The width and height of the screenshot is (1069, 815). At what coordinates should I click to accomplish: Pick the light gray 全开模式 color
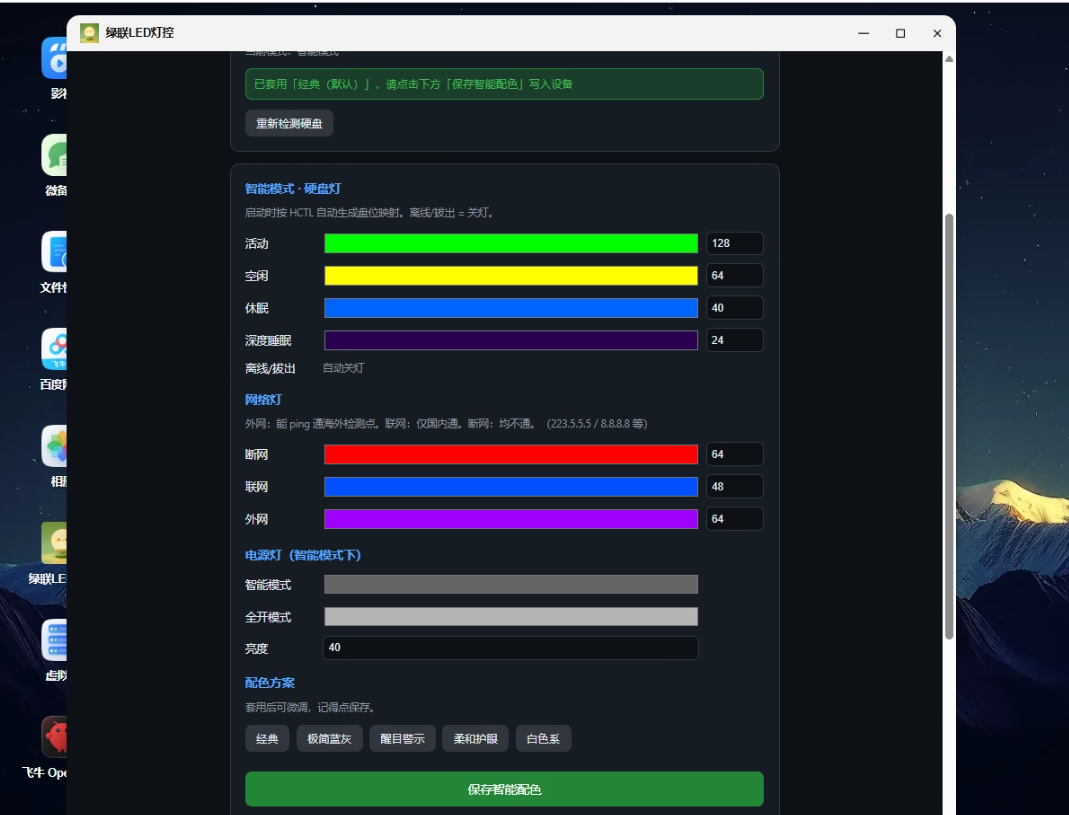(511, 617)
